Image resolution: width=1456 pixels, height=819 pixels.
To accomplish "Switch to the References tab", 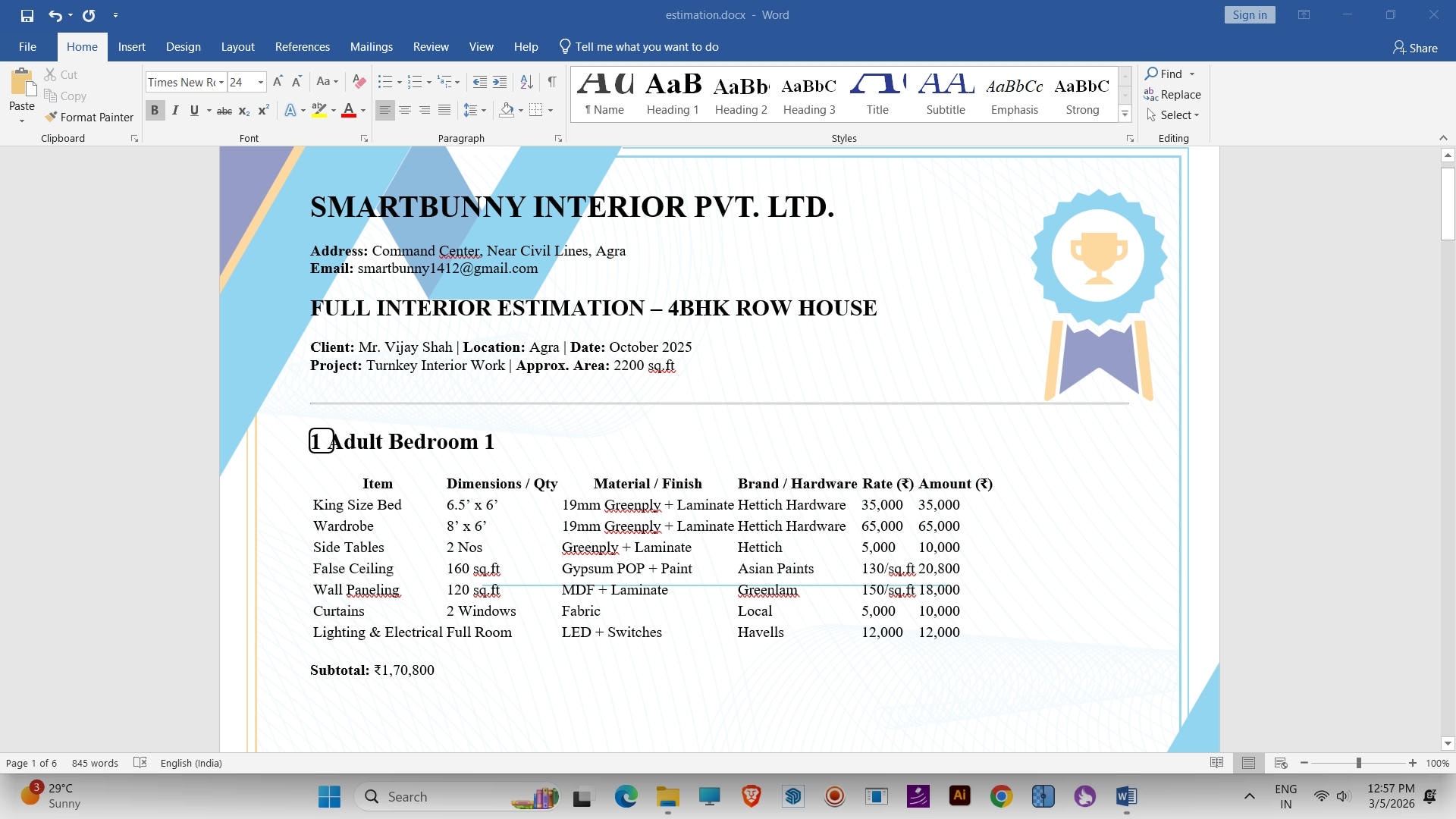I will coord(302,47).
